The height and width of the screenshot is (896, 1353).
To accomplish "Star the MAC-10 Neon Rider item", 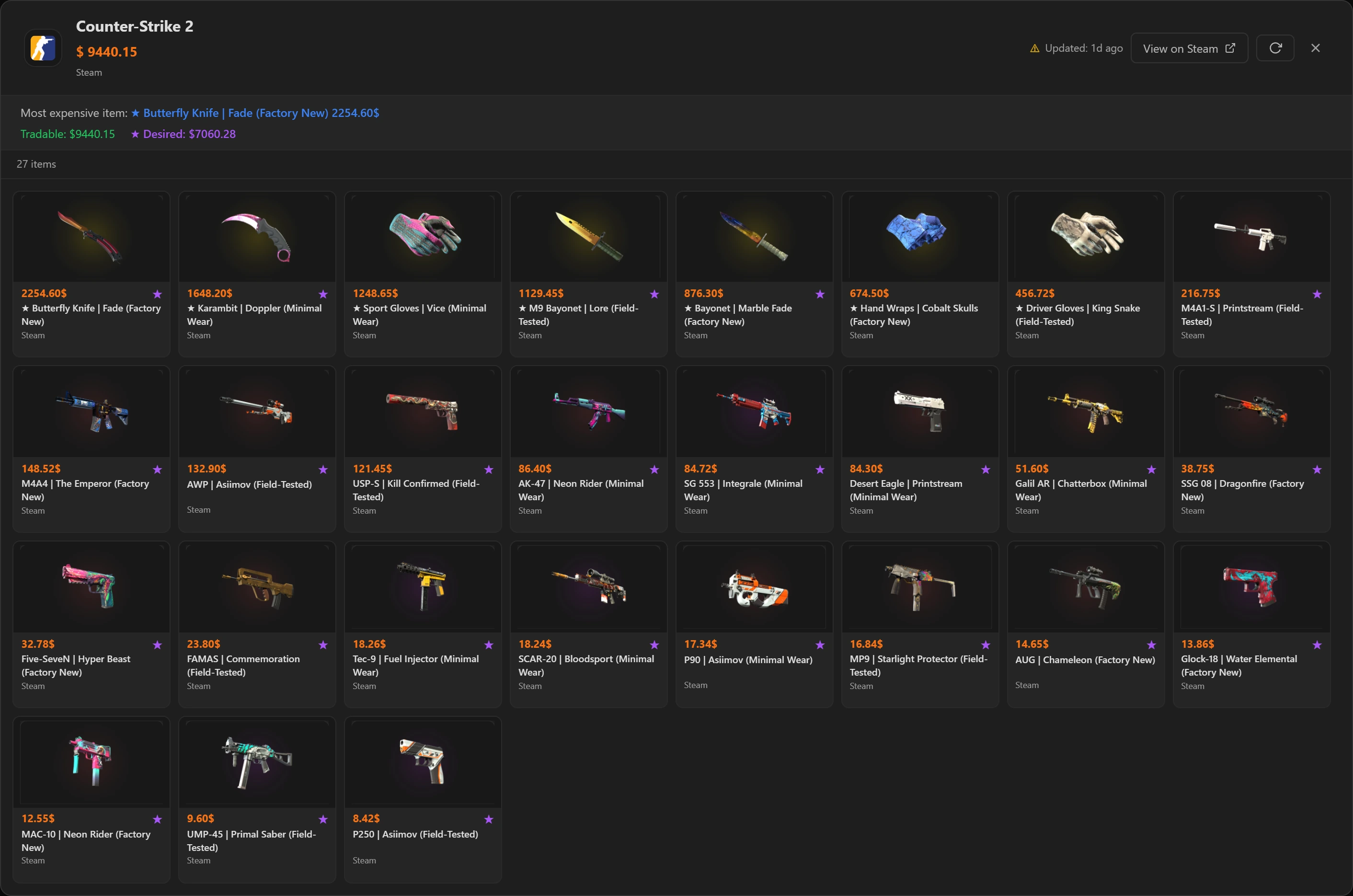I will tap(157, 819).
